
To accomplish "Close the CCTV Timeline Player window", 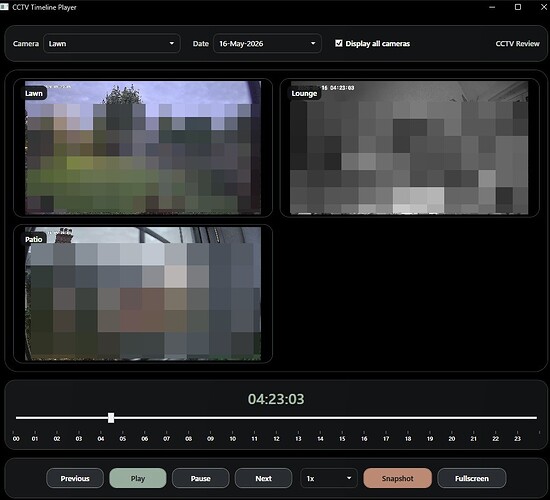I will (544, 7).
